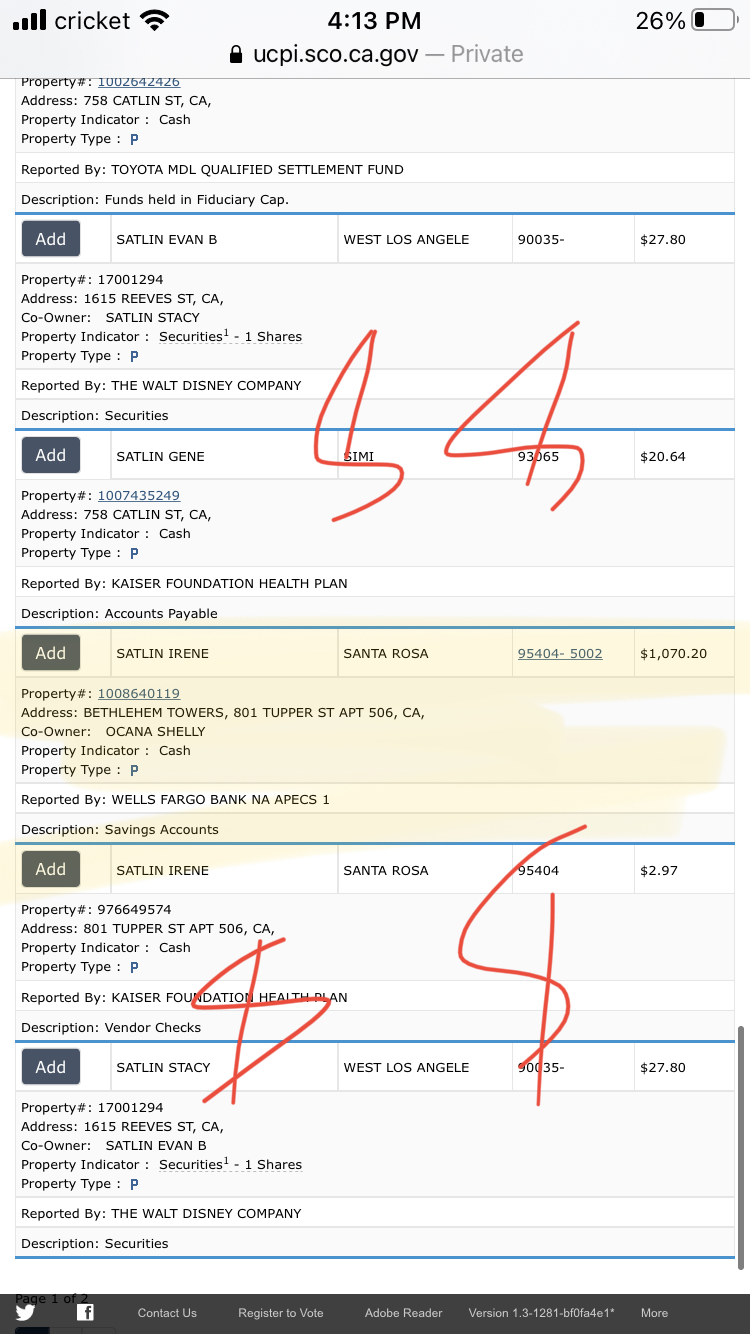Add the SATLIN STACY property
The image size is (750, 1334).
tap(51, 1067)
